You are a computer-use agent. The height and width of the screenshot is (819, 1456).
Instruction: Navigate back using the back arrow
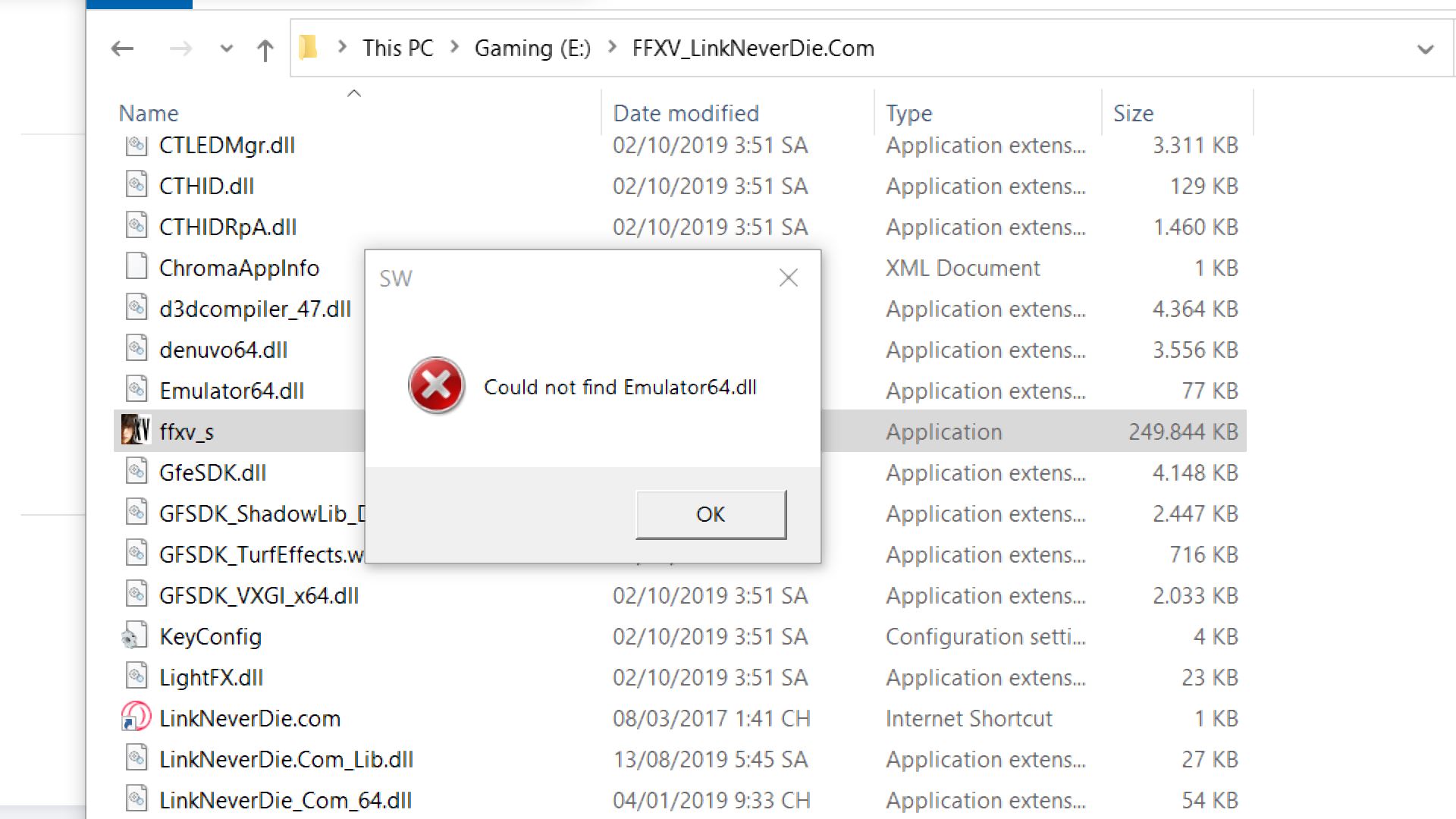[x=122, y=48]
